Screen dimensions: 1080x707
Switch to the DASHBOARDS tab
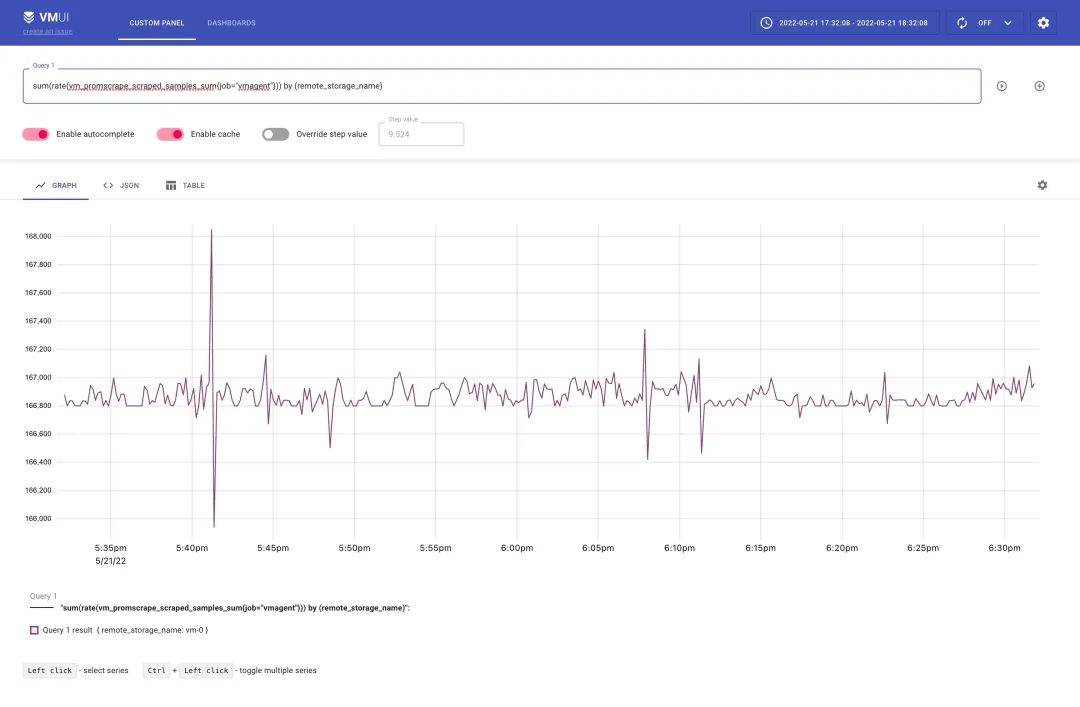pos(231,23)
